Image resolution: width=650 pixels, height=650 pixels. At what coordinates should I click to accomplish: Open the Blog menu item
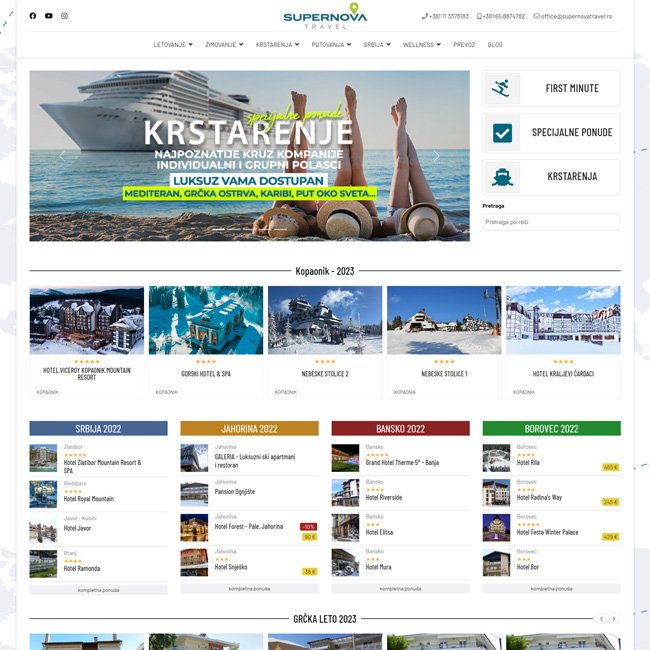pos(495,44)
